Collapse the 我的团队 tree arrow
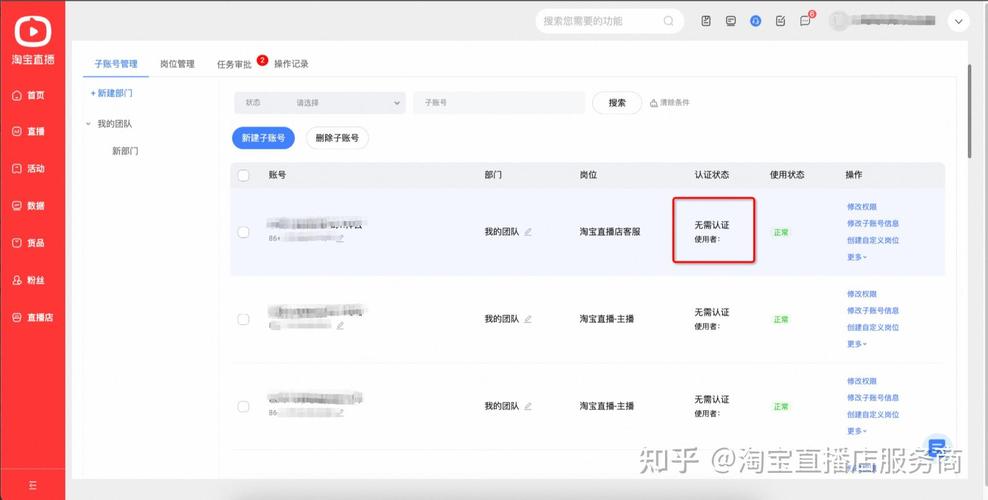The image size is (988, 500). [x=88, y=124]
